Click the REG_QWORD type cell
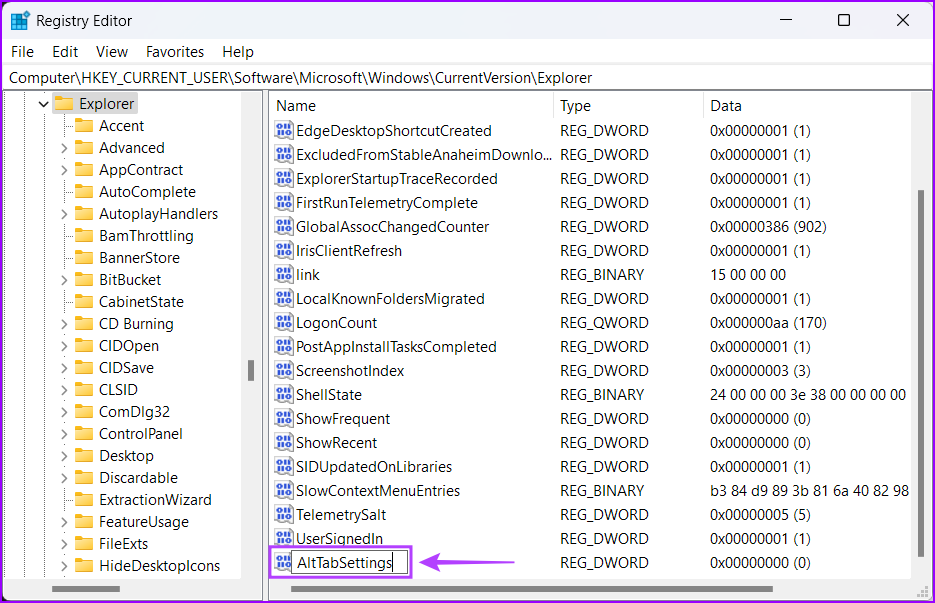 click(604, 323)
